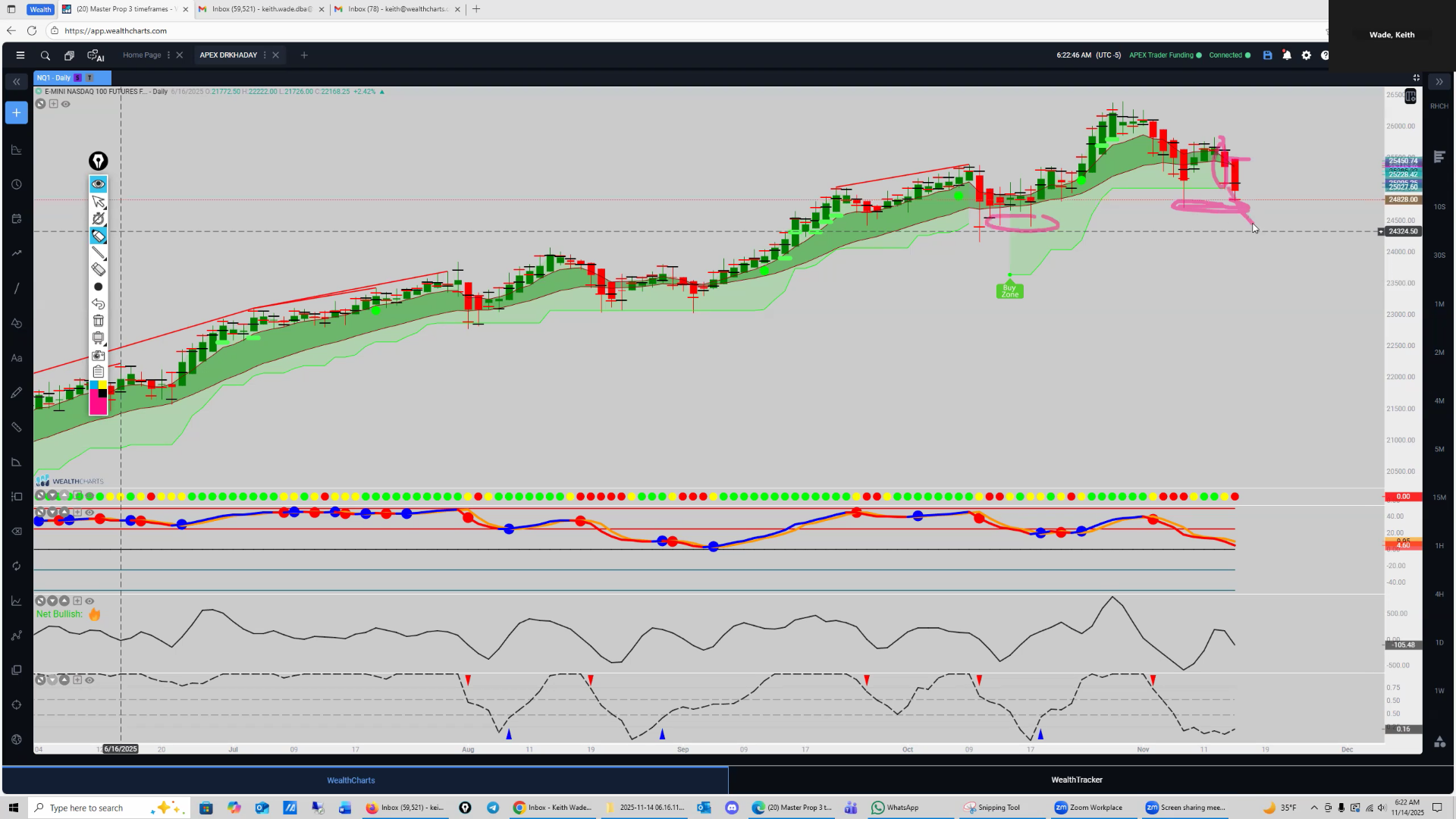Open the notifications bell
Image resolution: width=1456 pixels, height=819 pixels.
pyautogui.click(x=1287, y=55)
